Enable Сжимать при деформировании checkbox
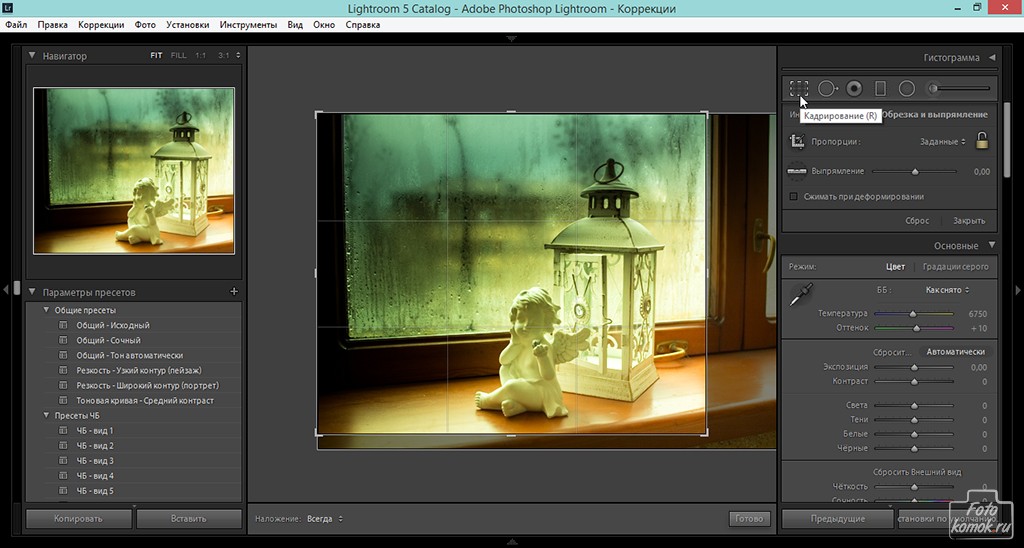Screen dimensions: 1024x548 793,197
